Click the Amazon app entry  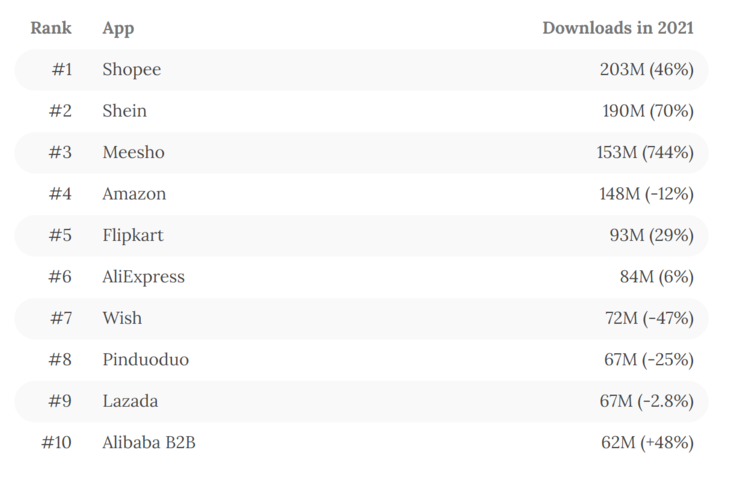tap(134, 194)
